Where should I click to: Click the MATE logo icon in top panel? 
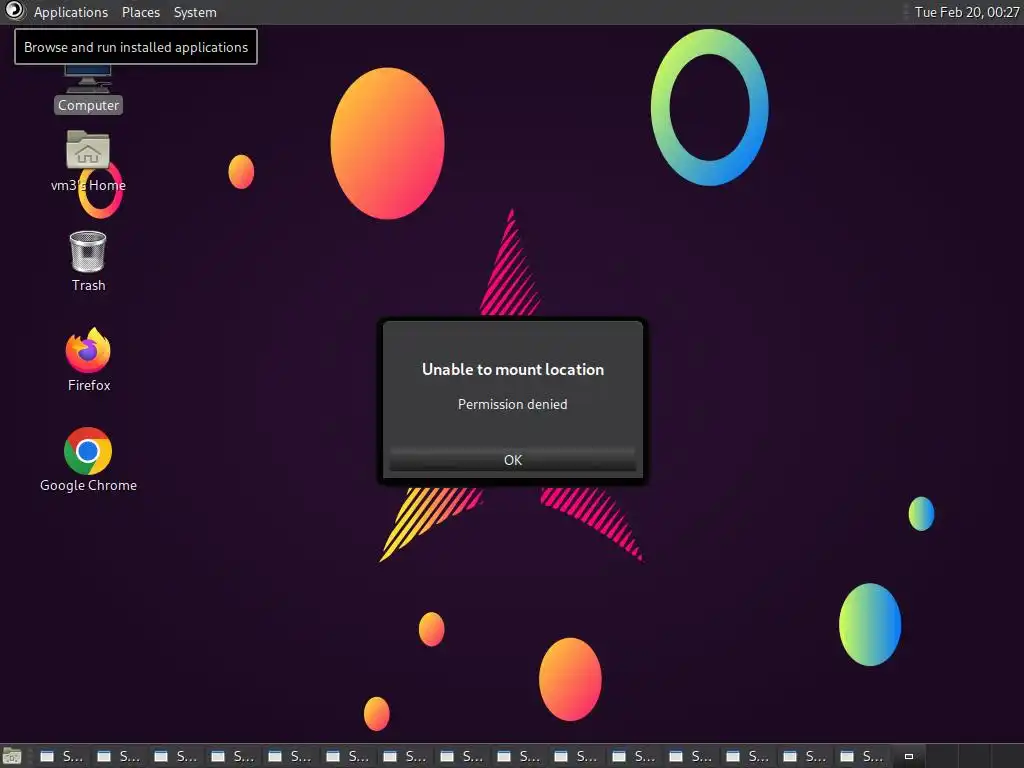tap(14, 11)
